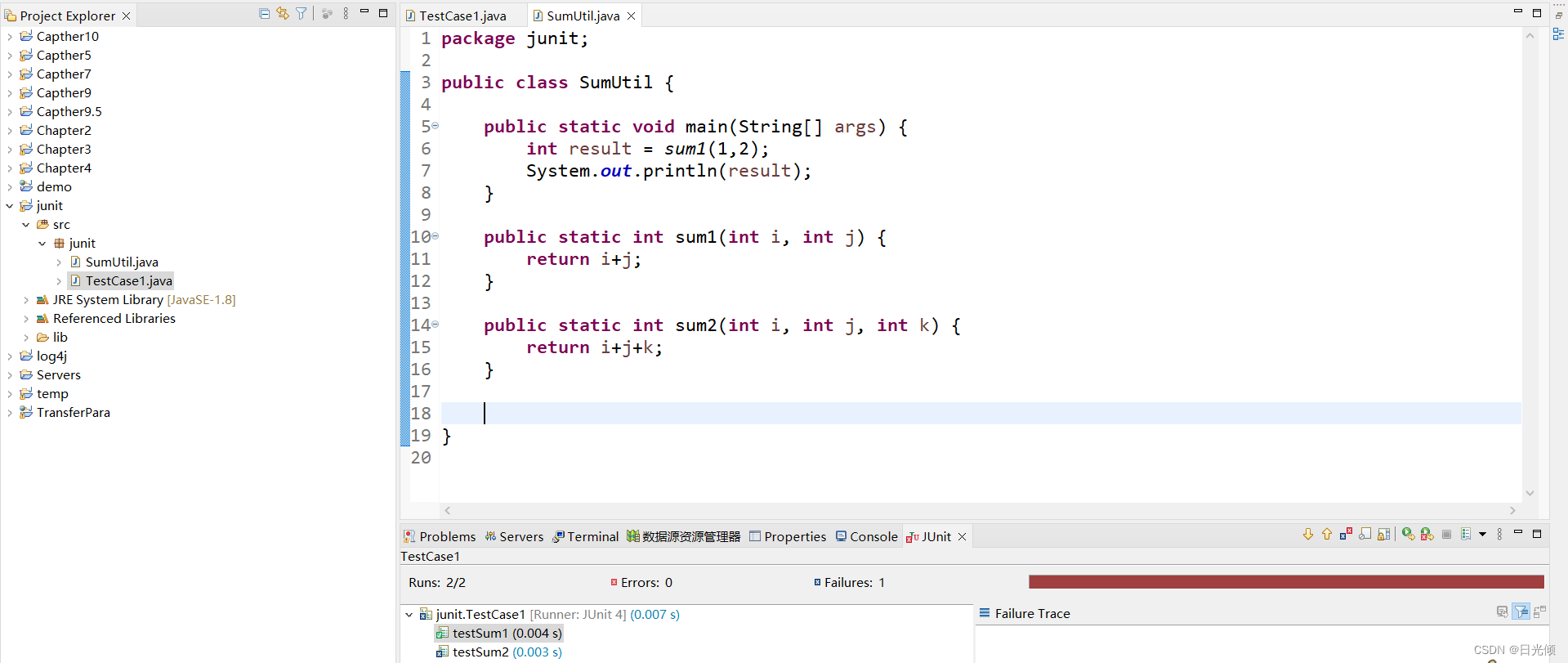Toggle Scroll Lock in JUnit view
The width and height of the screenshot is (1568, 663).
click(x=1383, y=534)
